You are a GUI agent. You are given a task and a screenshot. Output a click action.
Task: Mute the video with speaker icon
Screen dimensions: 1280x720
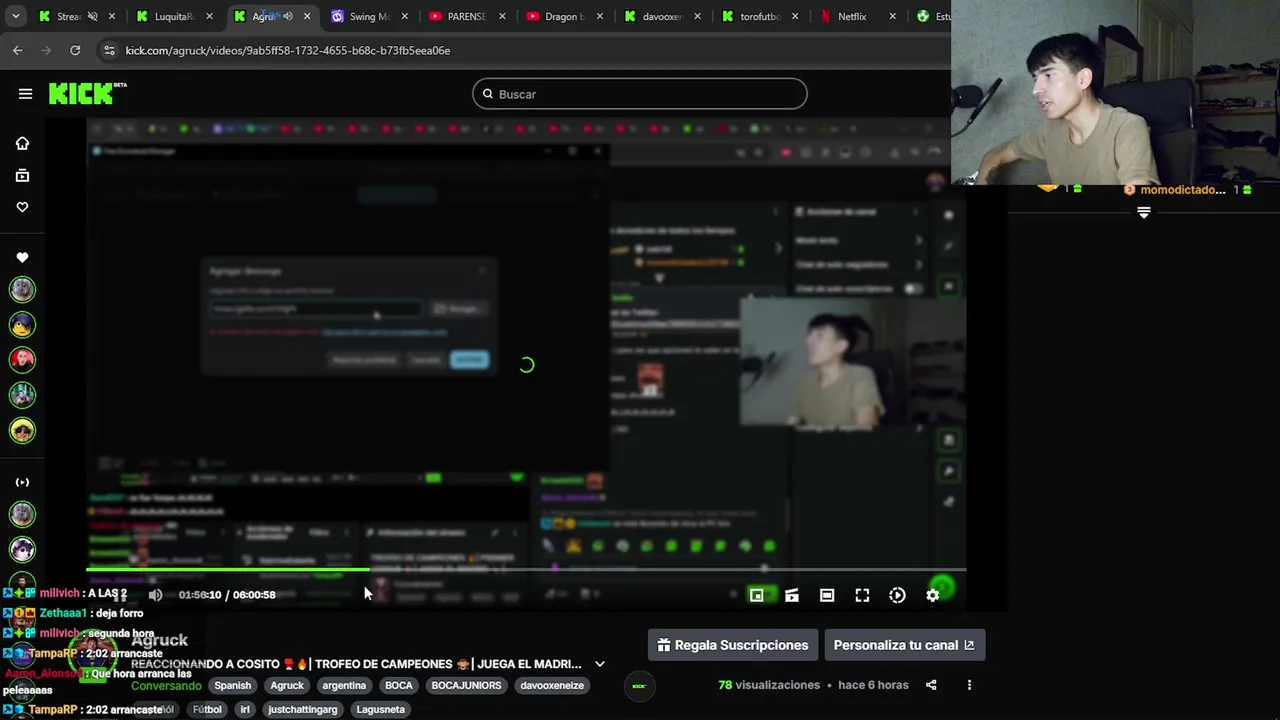155,595
